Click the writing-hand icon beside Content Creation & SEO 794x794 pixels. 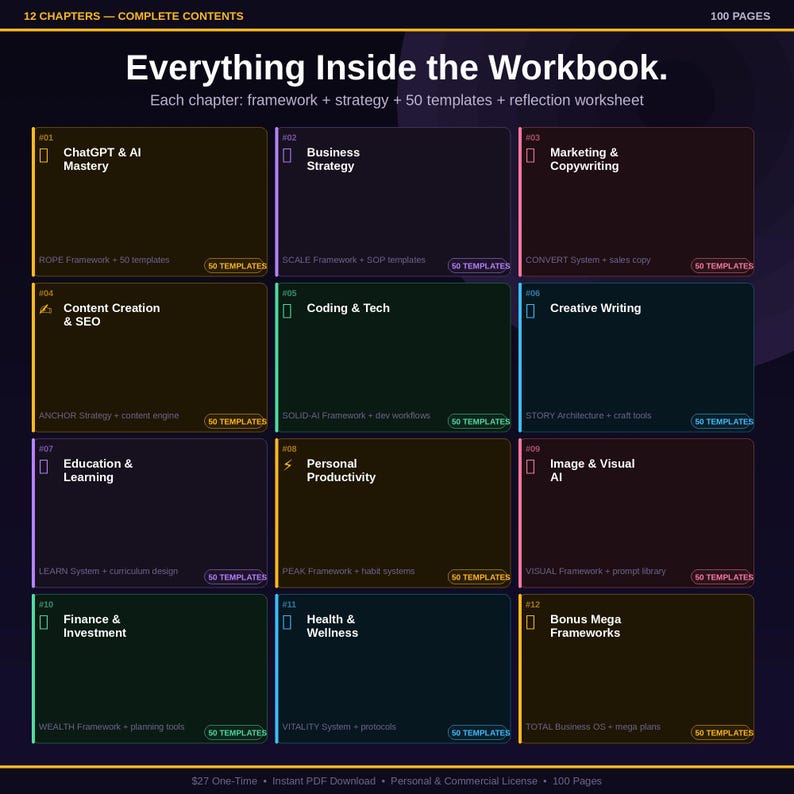pos(46,309)
